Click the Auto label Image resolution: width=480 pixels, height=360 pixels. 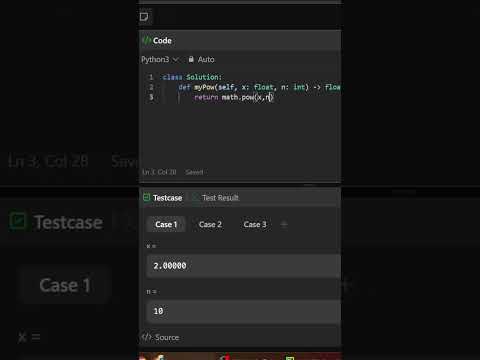point(206,59)
